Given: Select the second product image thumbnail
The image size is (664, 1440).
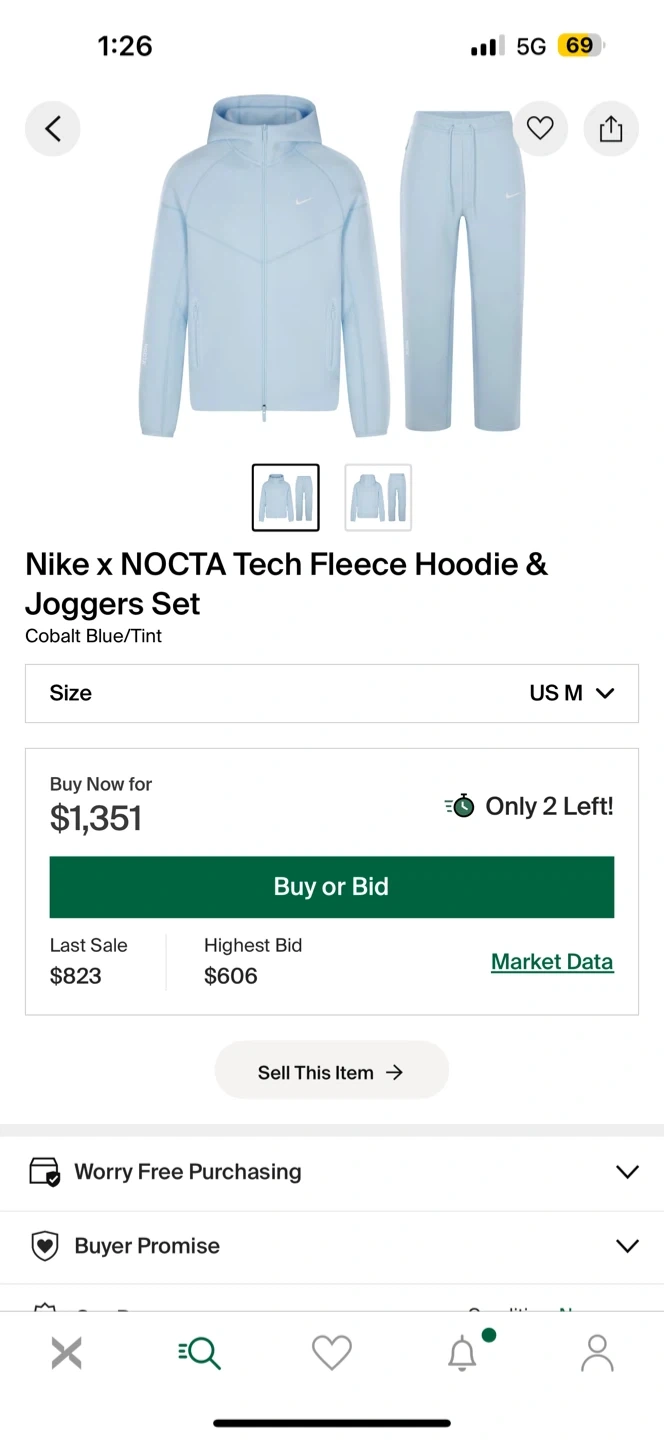Looking at the screenshot, I should [x=378, y=497].
